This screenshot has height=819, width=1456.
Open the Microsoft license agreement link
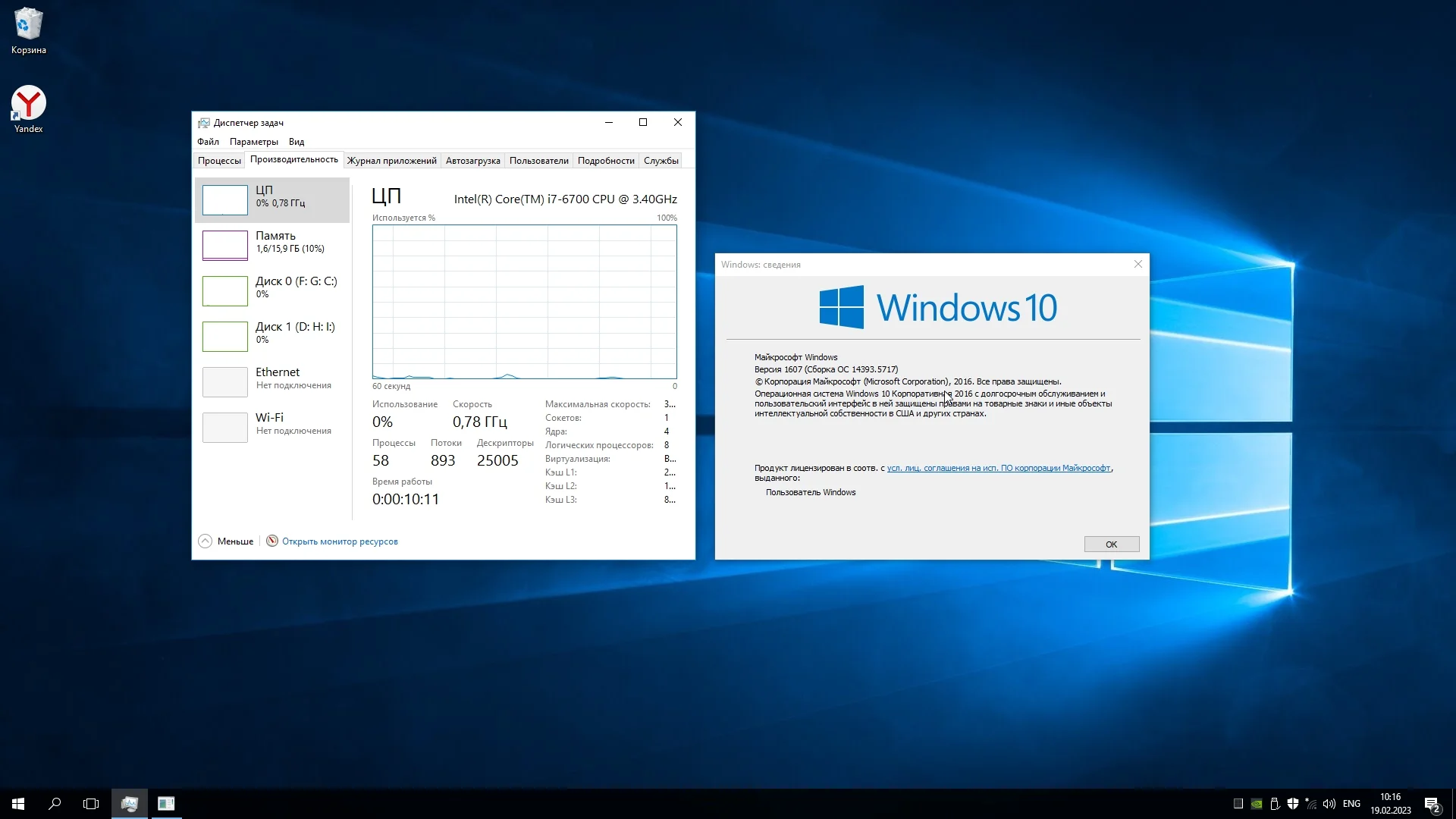coord(998,469)
